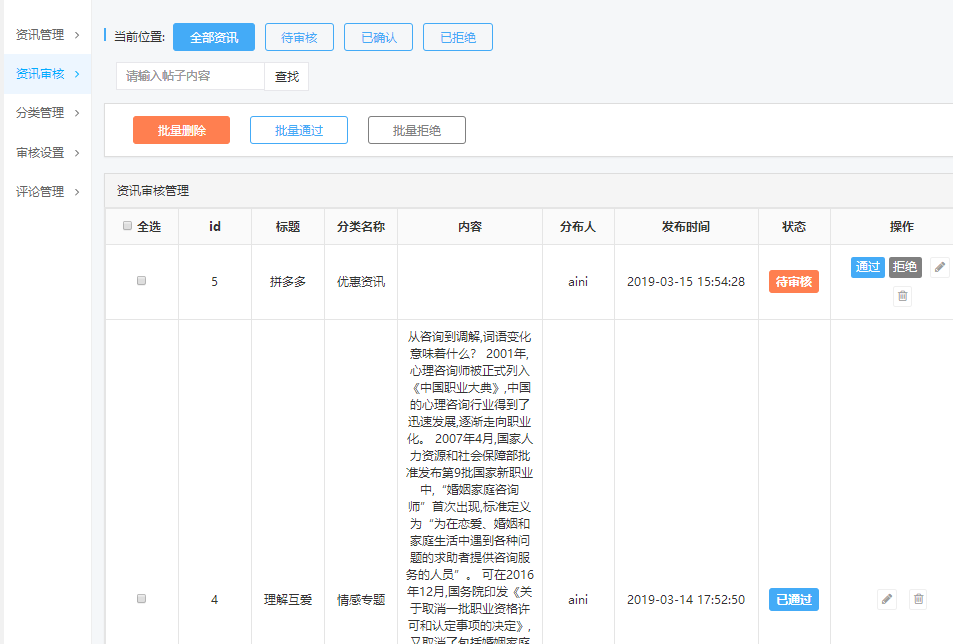Reject row 5 with the 拒绝 button
Screen dimensions: 953x644
[x=906, y=267]
